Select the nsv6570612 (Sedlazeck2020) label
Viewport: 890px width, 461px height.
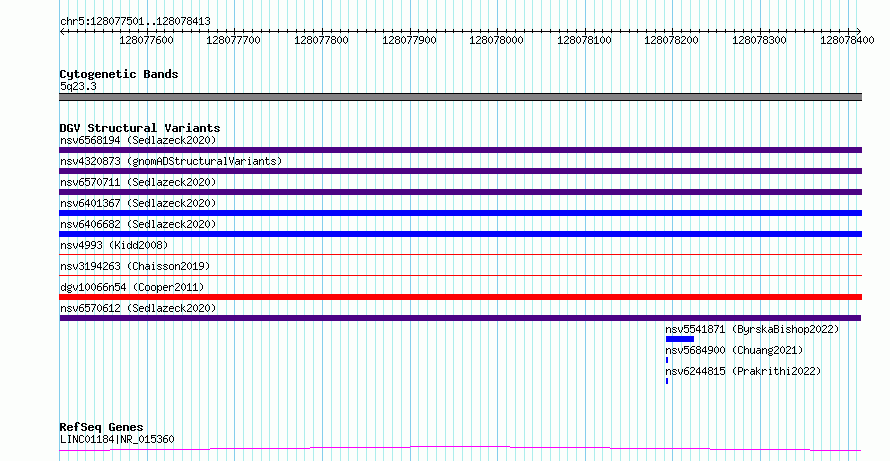tap(138, 308)
